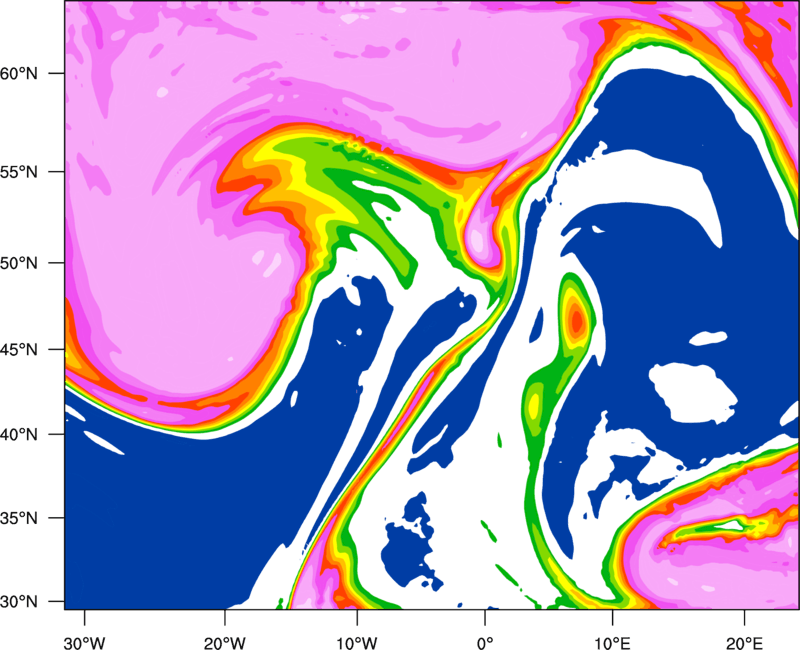Click the 10°W longitude label
800x650 pixels.
tap(357, 643)
